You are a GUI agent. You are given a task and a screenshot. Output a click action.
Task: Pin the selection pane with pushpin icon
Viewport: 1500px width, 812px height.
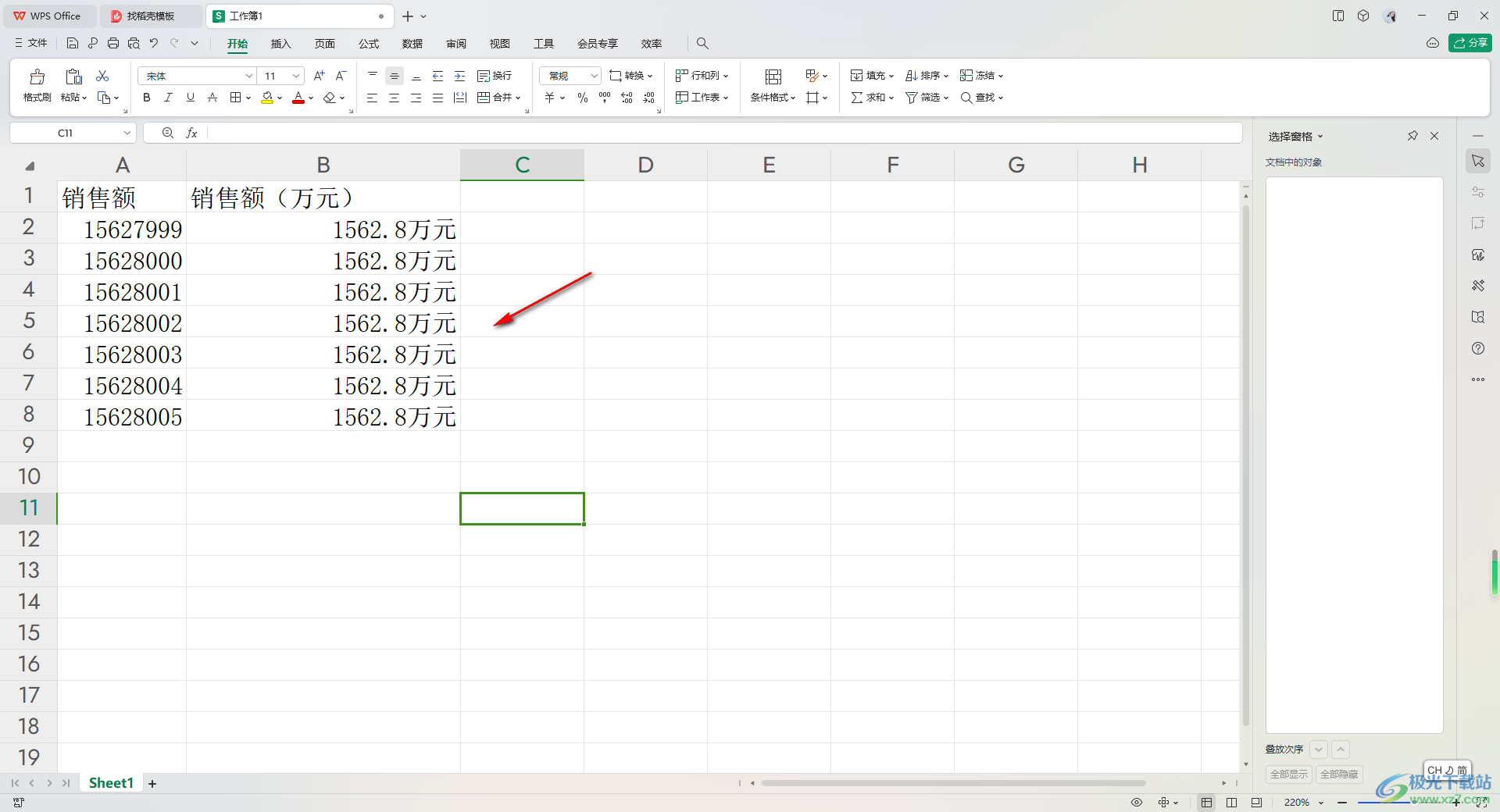[1412, 136]
